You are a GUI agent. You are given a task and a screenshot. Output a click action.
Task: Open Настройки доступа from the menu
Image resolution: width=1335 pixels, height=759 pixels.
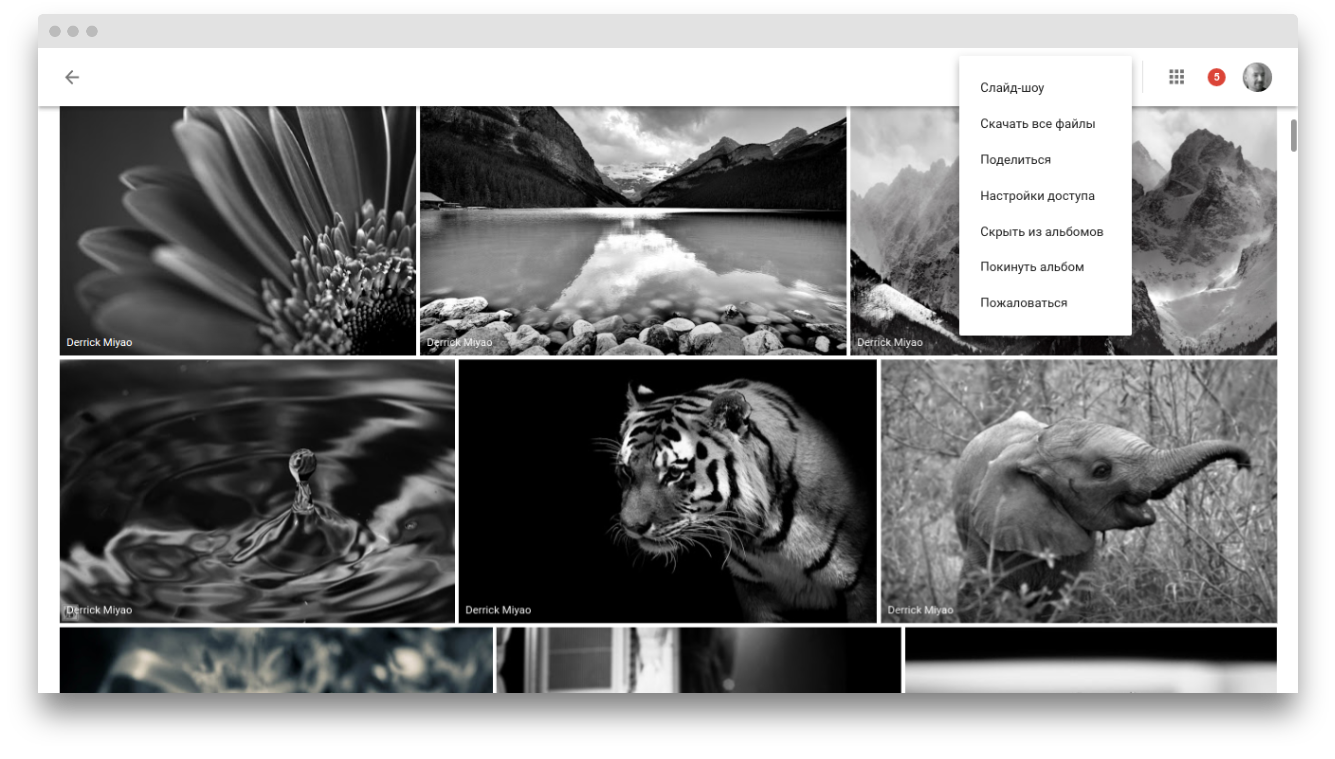tap(1037, 196)
